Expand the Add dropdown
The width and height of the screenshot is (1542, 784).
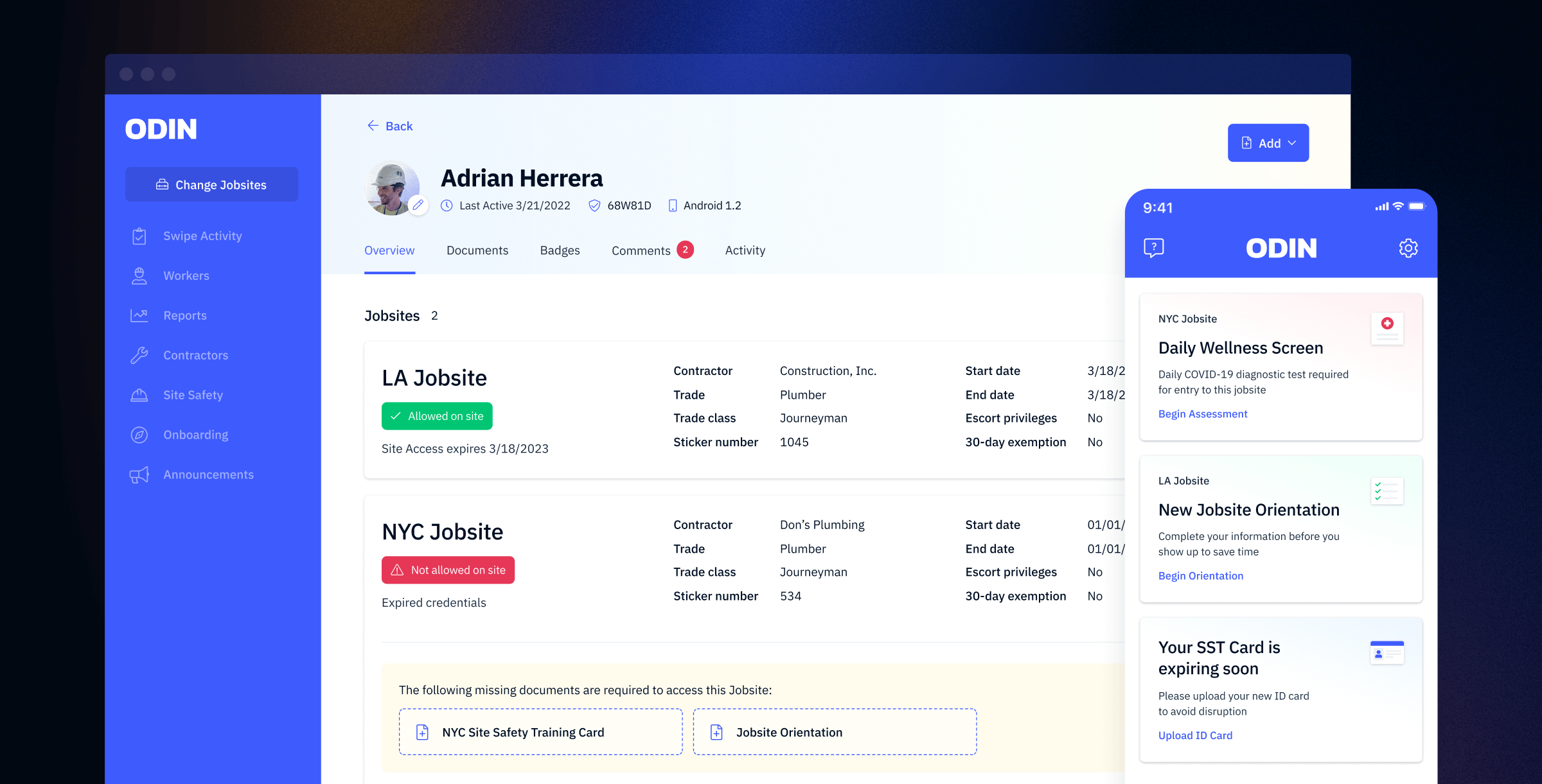[1268, 143]
